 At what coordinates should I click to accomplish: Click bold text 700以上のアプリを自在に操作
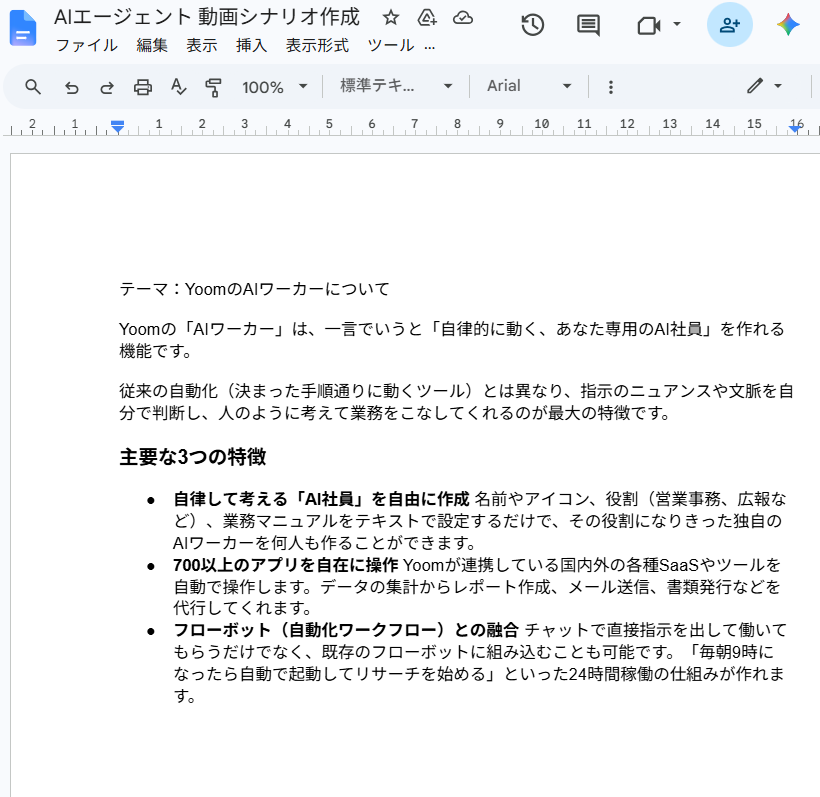[286, 565]
